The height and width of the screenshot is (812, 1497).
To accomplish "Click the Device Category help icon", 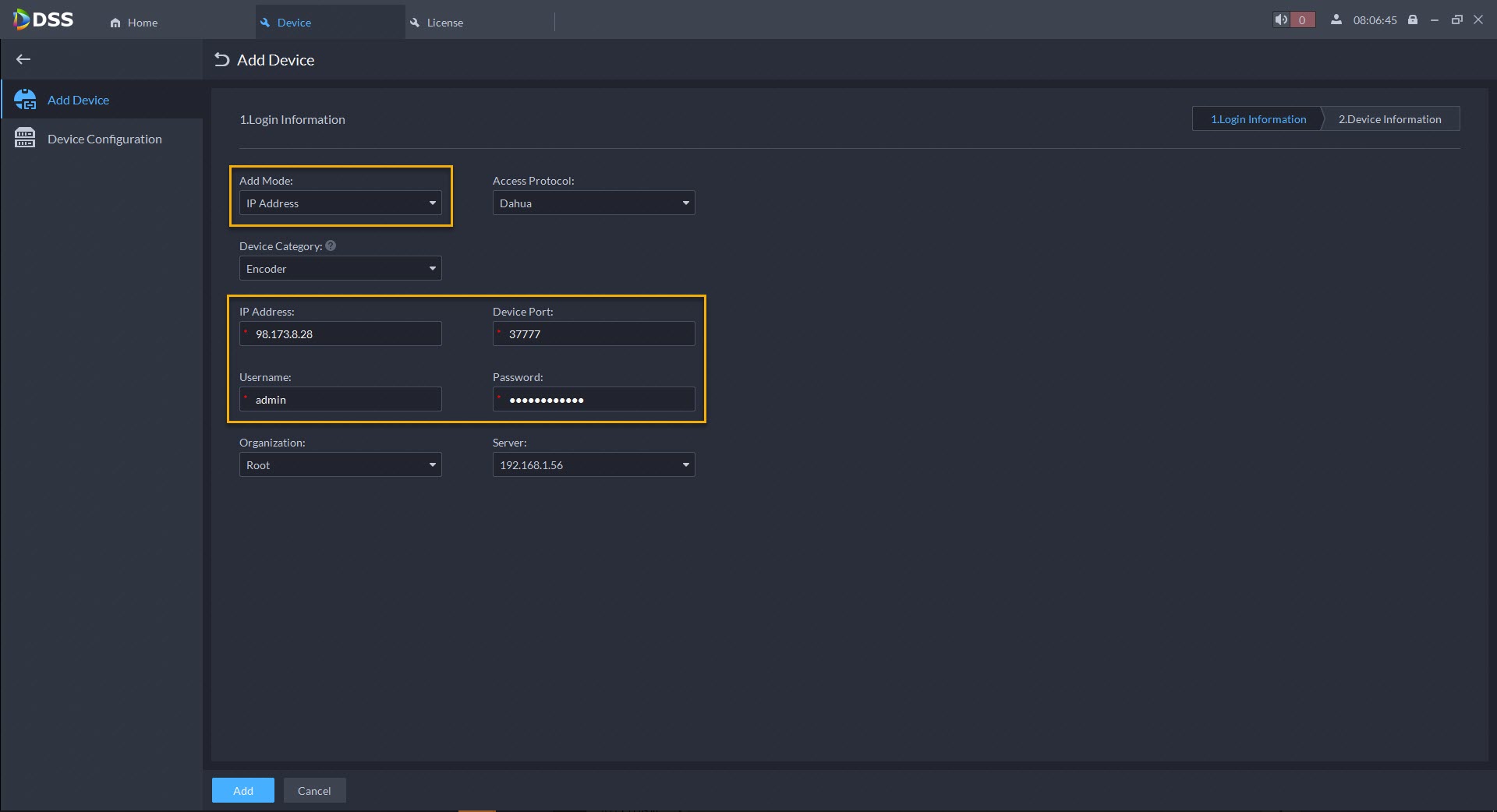I will pos(331,246).
